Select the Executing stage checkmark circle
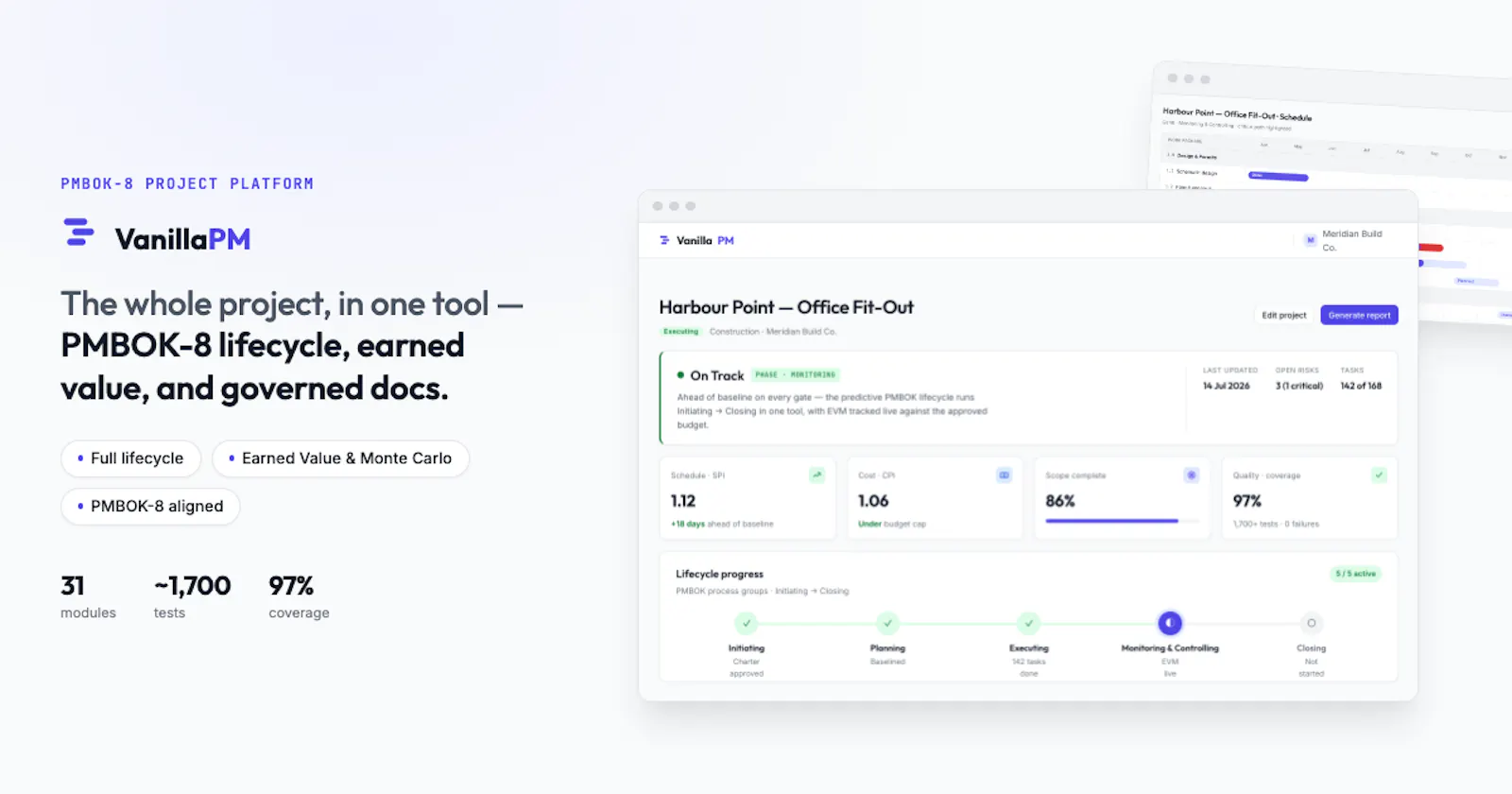 [x=1029, y=623]
